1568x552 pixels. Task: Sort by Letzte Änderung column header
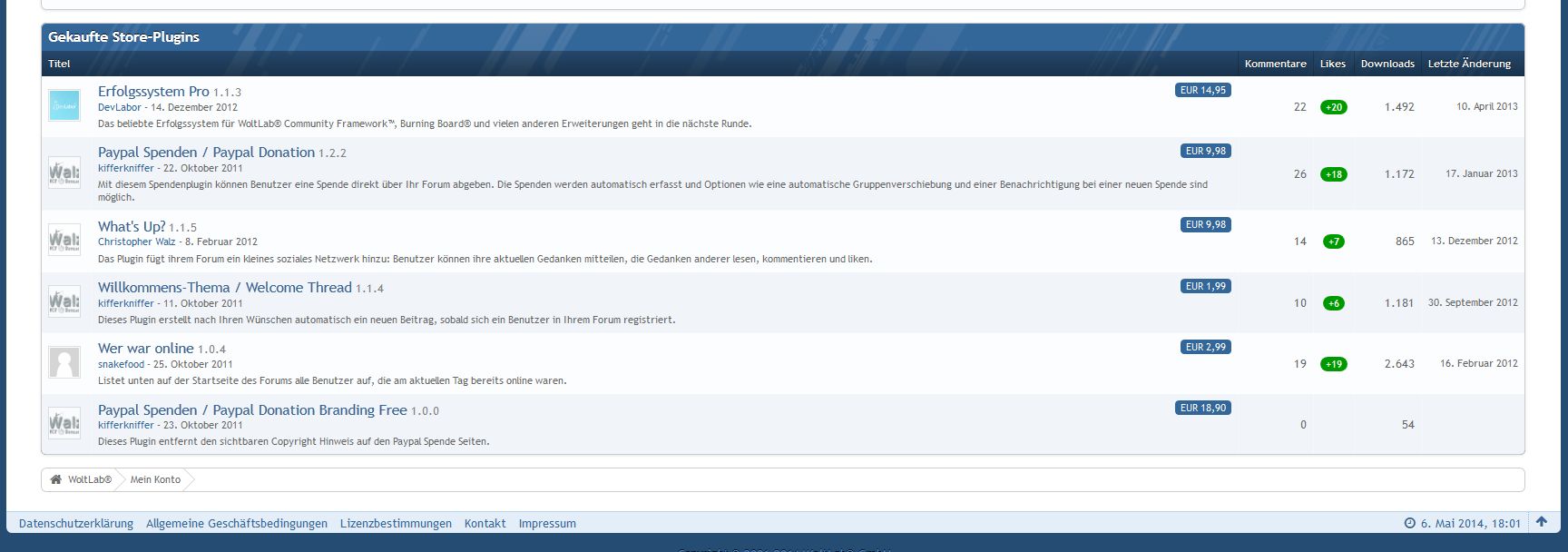pos(1469,64)
